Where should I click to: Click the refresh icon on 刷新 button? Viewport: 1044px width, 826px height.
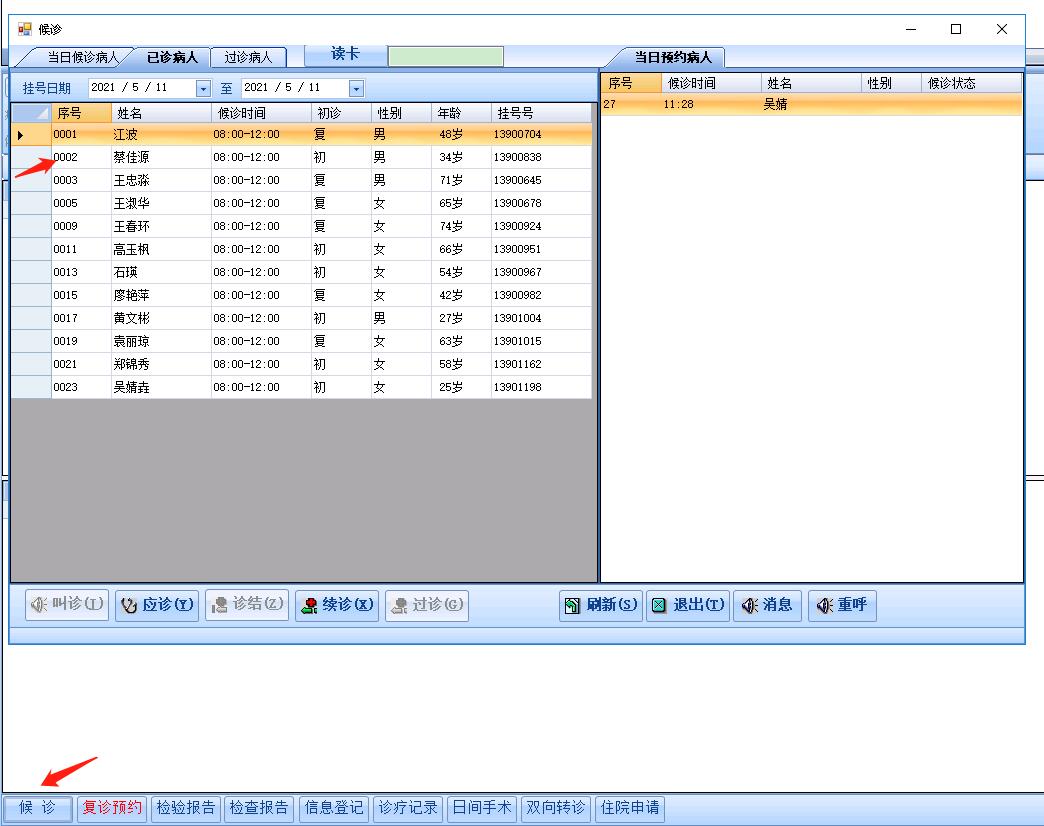573,605
